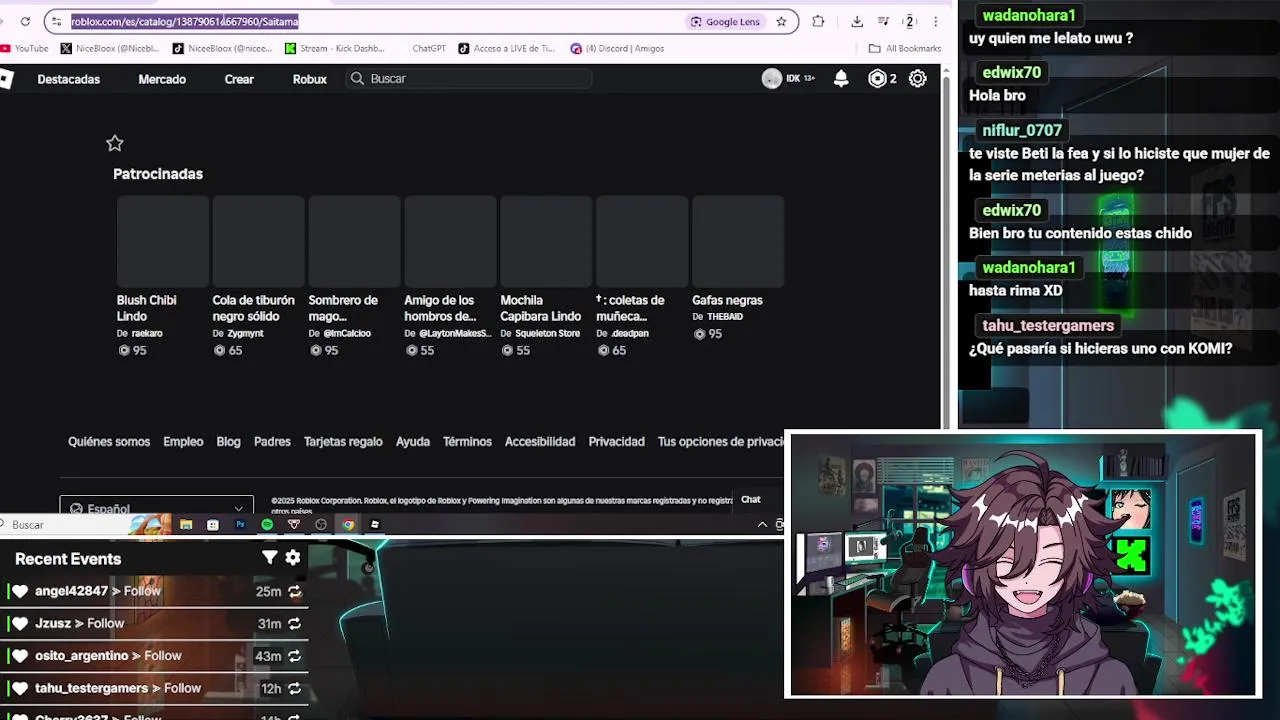The height and width of the screenshot is (720, 1280).
Task: Open the Robux tab in Roblox
Action: (x=310, y=79)
